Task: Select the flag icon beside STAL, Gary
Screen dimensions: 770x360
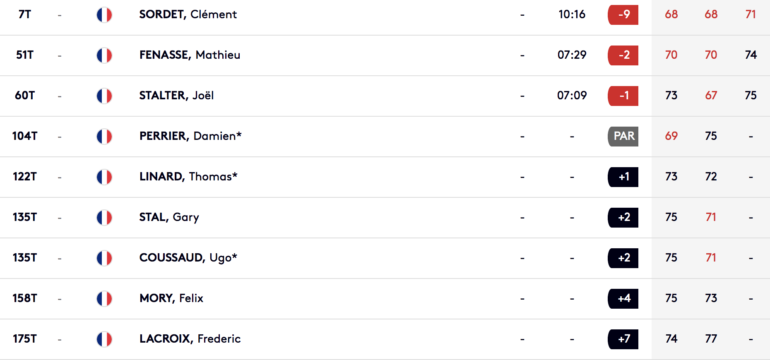Action: [104, 217]
